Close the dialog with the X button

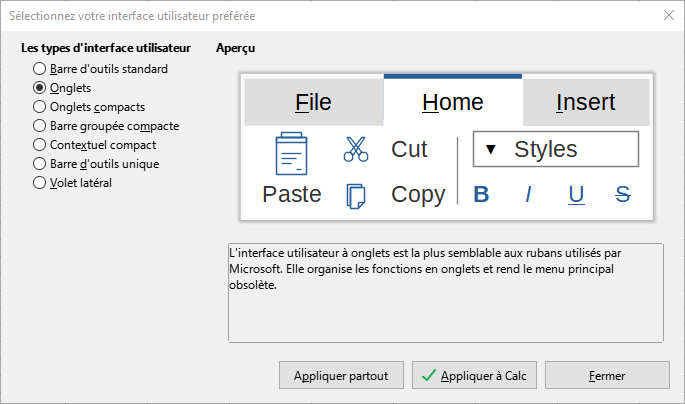tap(668, 15)
